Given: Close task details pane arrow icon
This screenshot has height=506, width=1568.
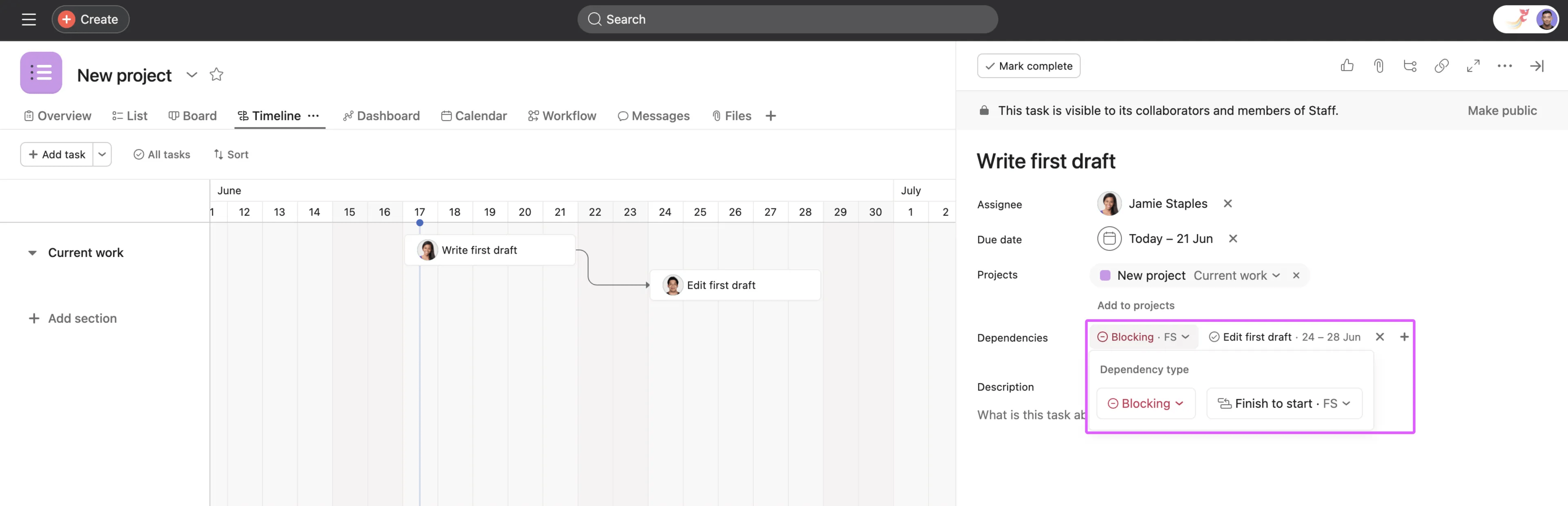Looking at the screenshot, I should point(1536,66).
